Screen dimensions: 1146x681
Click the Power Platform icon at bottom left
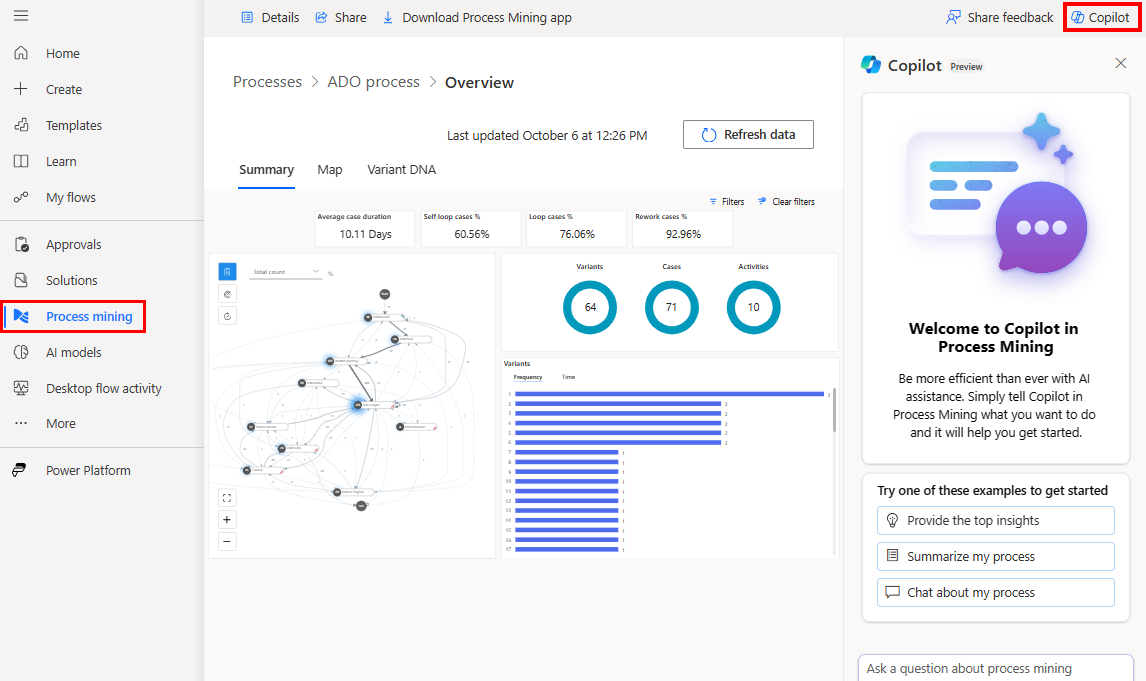pyautogui.click(x=17, y=470)
